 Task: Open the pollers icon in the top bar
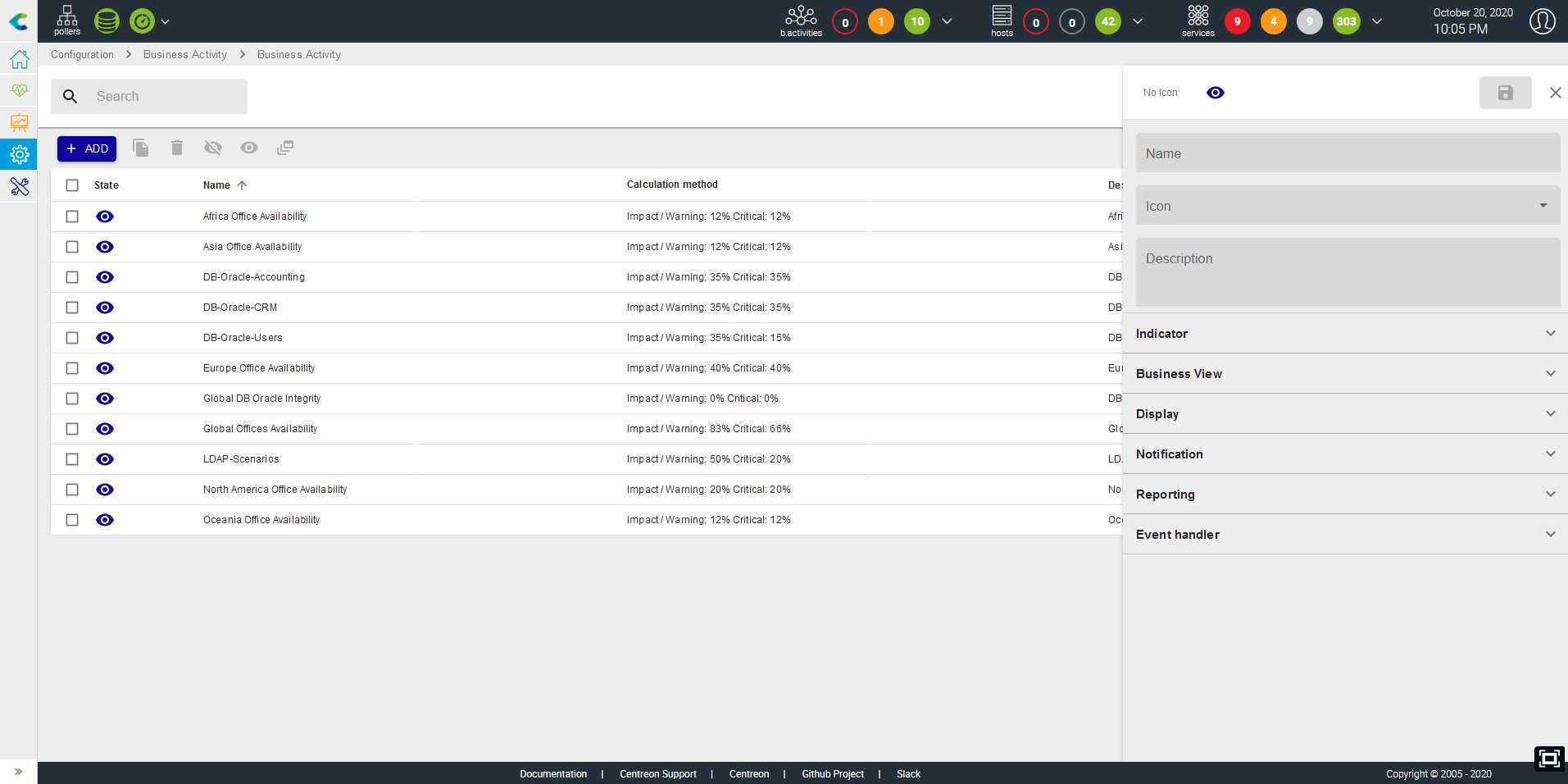[x=67, y=21]
